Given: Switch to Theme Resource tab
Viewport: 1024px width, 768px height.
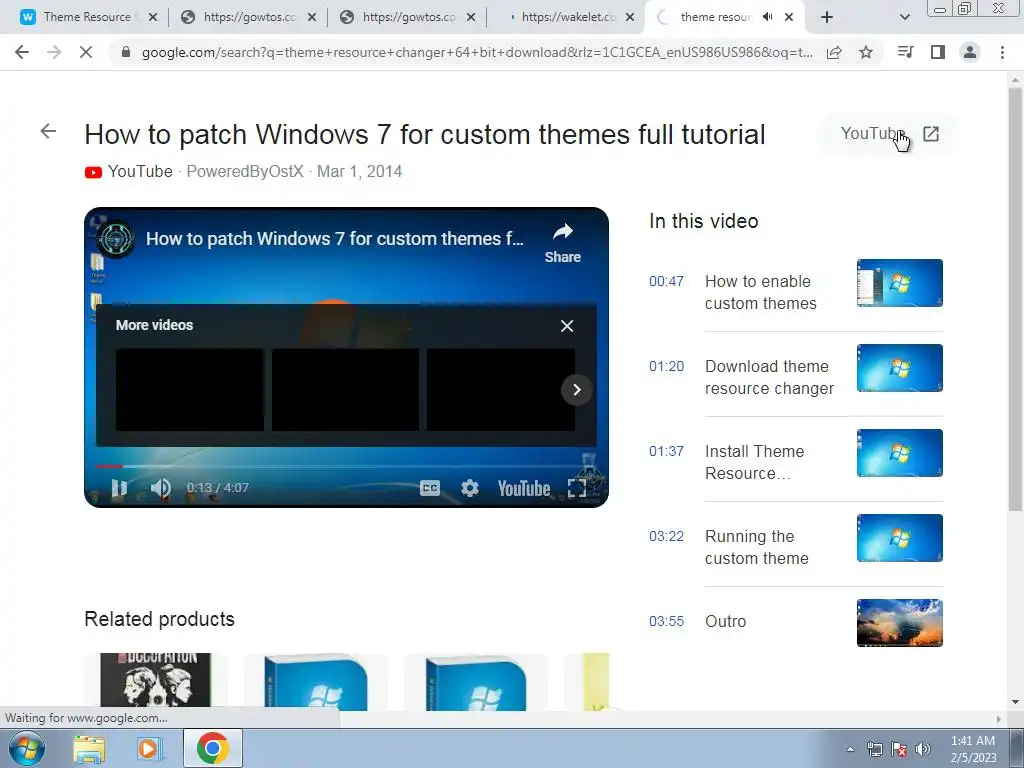Looking at the screenshot, I should [x=87, y=17].
